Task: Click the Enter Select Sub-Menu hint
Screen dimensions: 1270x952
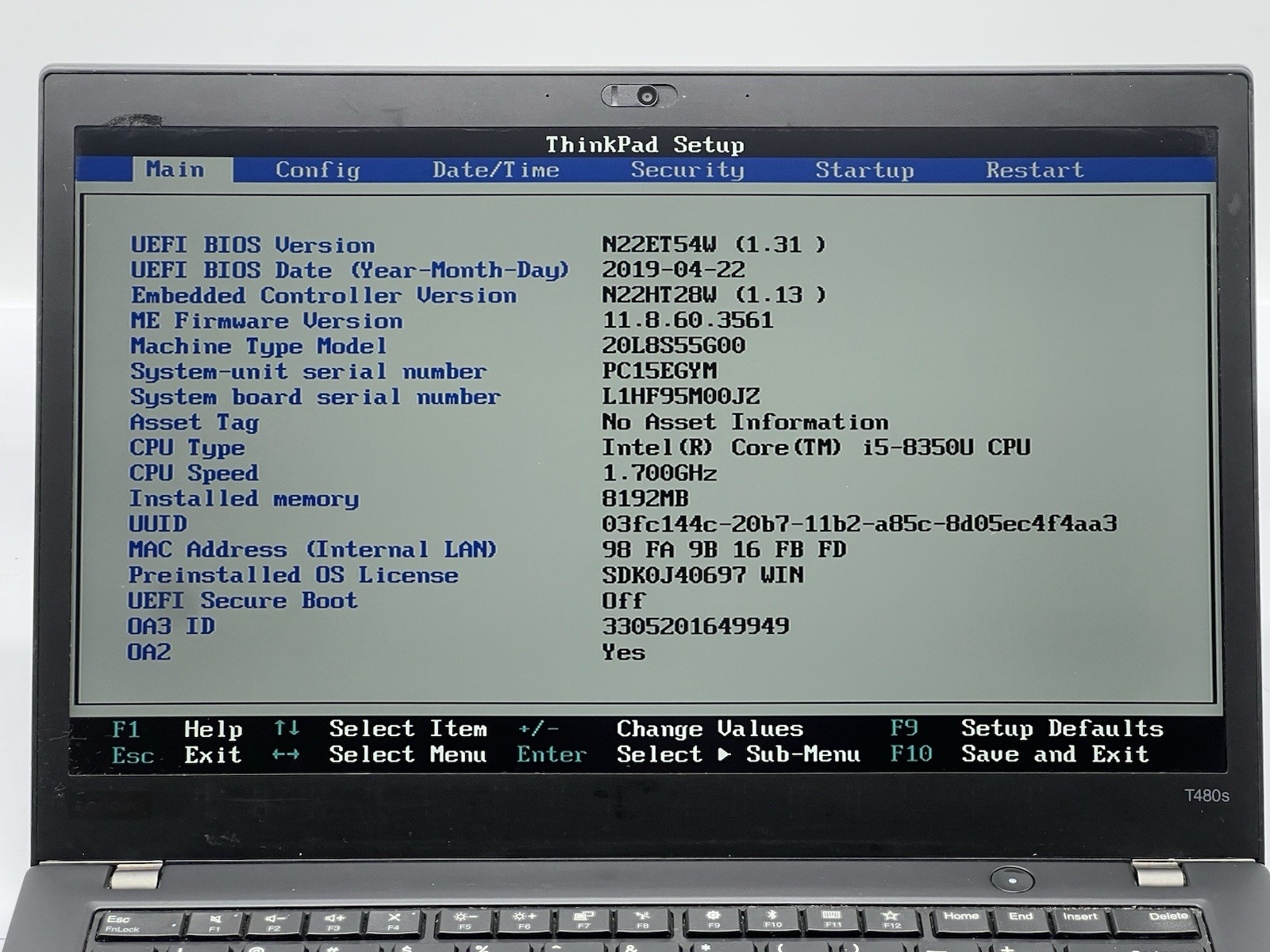Action: (688, 754)
